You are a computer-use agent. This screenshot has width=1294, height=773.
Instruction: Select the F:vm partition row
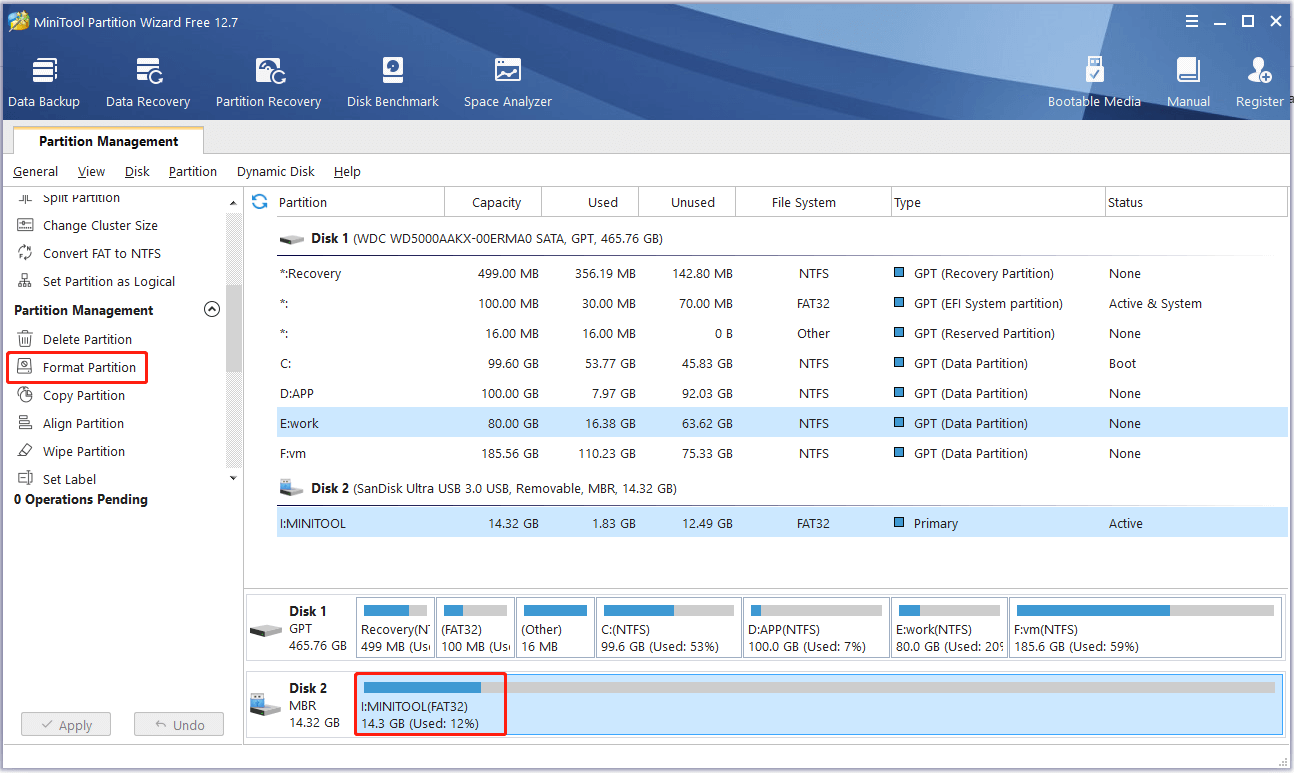tap(782, 454)
